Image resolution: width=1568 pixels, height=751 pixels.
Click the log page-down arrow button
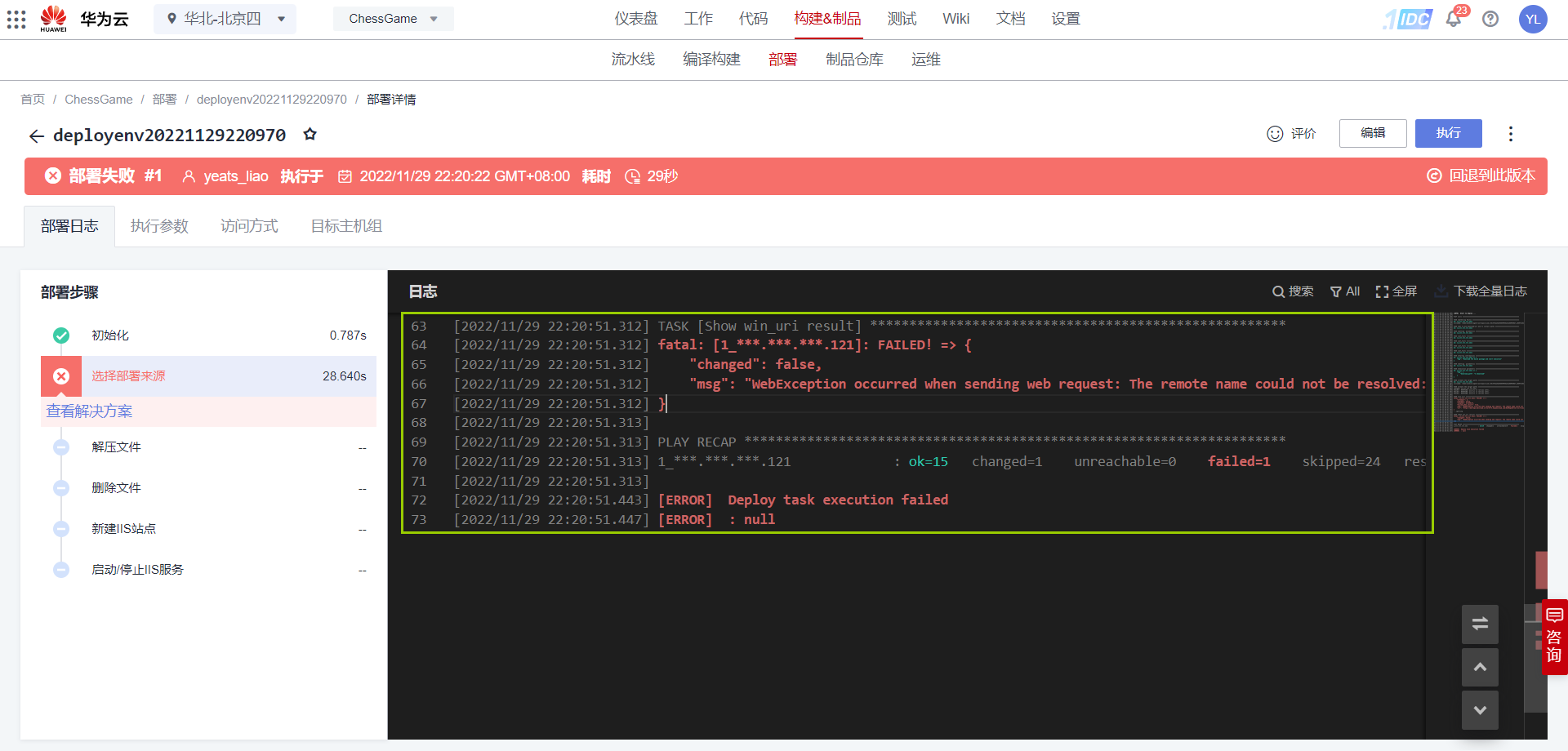pyautogui.click(x=1480, y=710)
